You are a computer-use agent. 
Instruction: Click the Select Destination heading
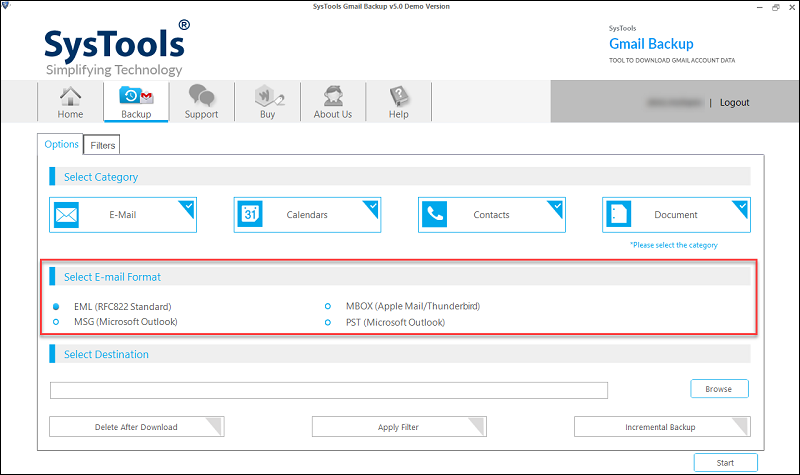[x=106, y=354]
